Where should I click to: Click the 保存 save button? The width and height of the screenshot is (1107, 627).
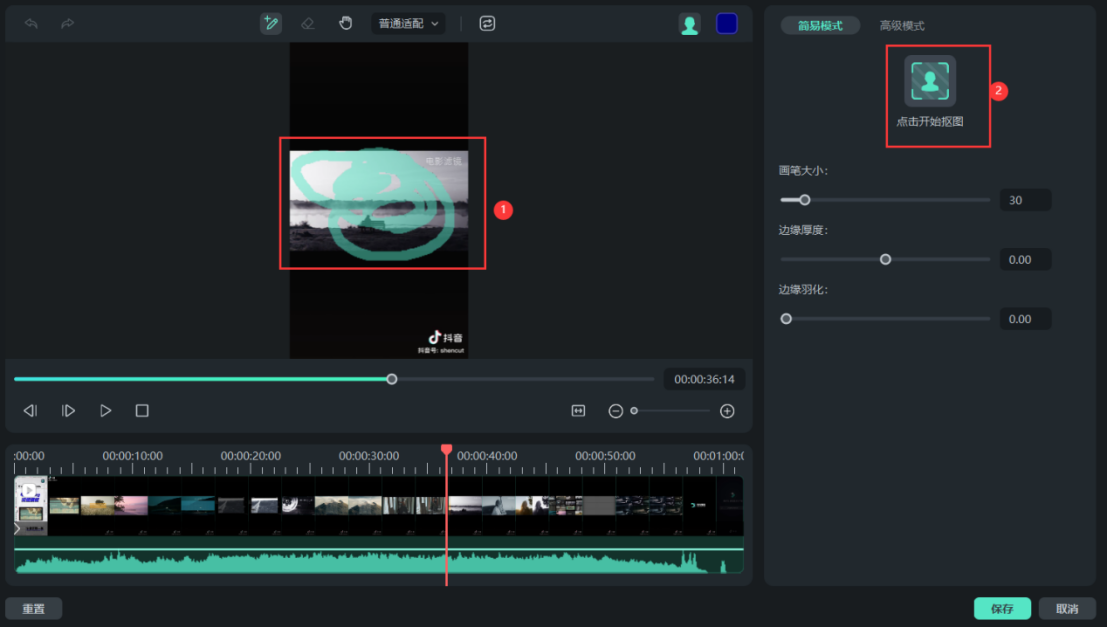tap(1002, 609)
